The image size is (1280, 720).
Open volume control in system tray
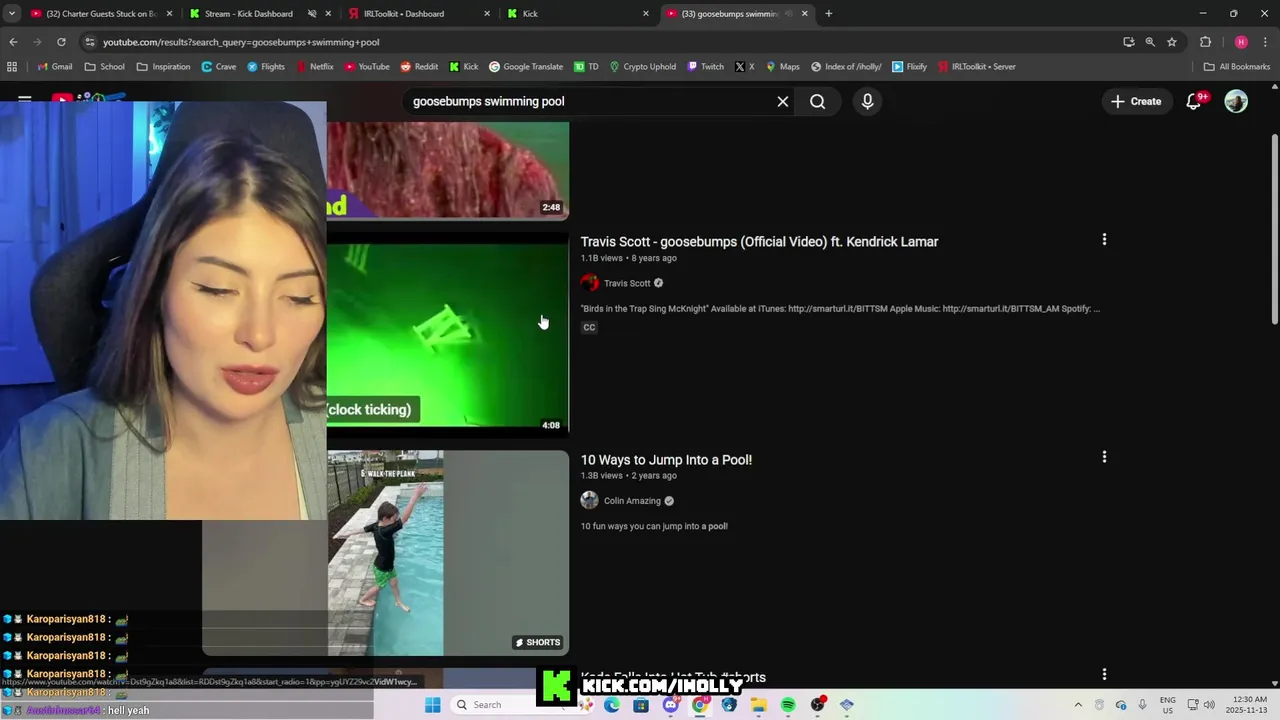coord(1209,705)
